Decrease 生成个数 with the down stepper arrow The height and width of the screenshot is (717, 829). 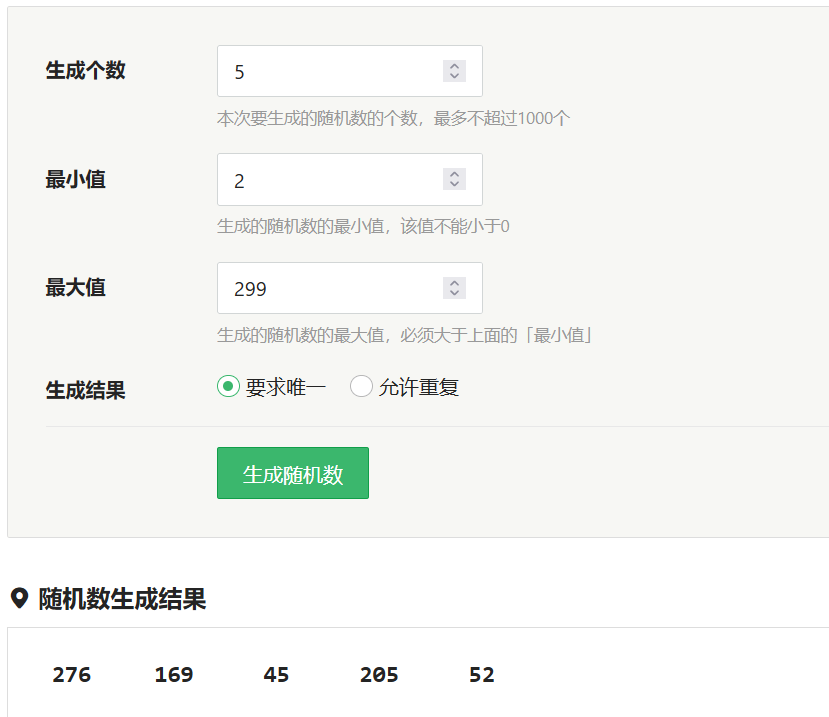click(x=454, y=76)
